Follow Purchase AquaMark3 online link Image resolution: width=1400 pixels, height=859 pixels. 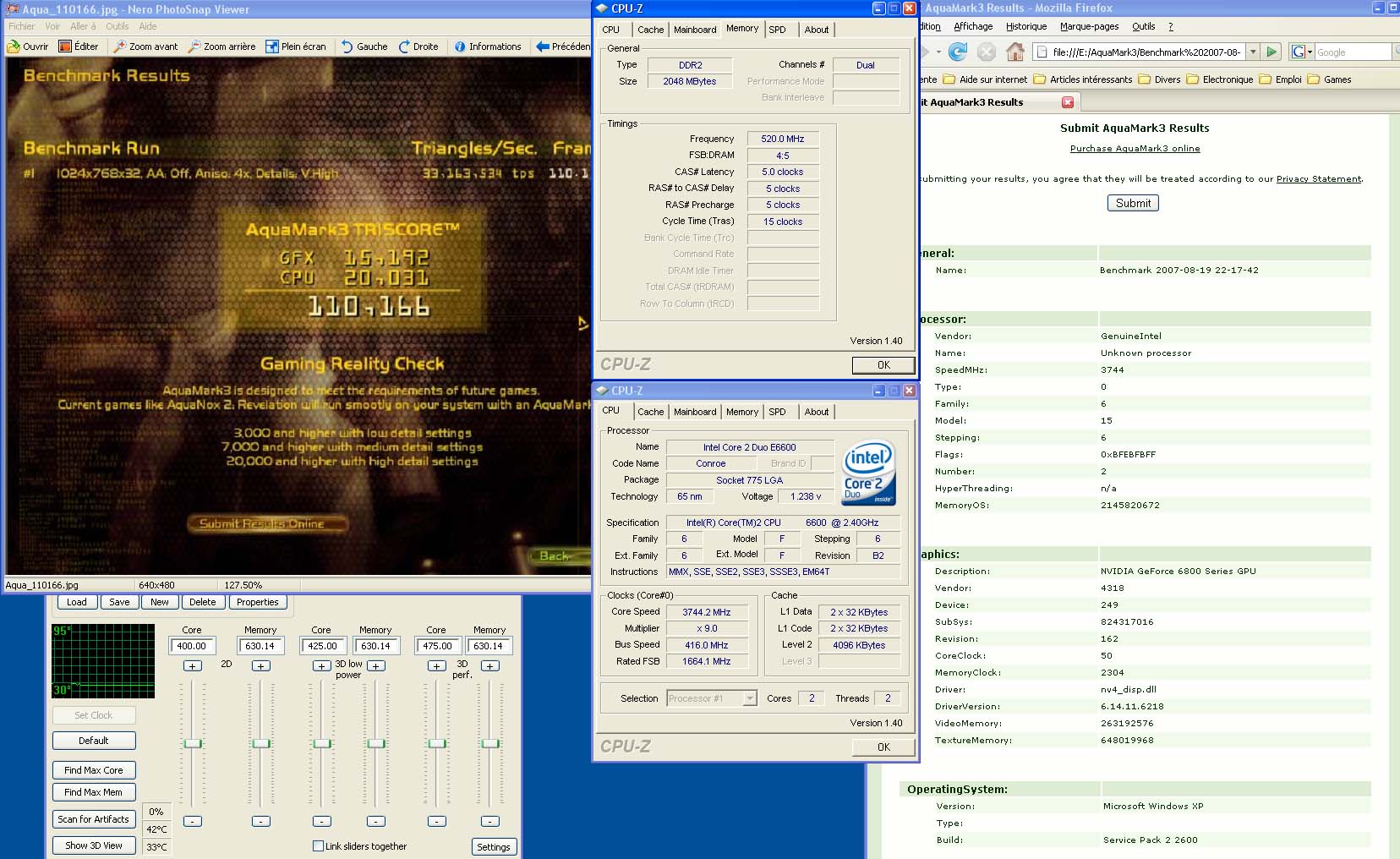(x=1135, y=149)
